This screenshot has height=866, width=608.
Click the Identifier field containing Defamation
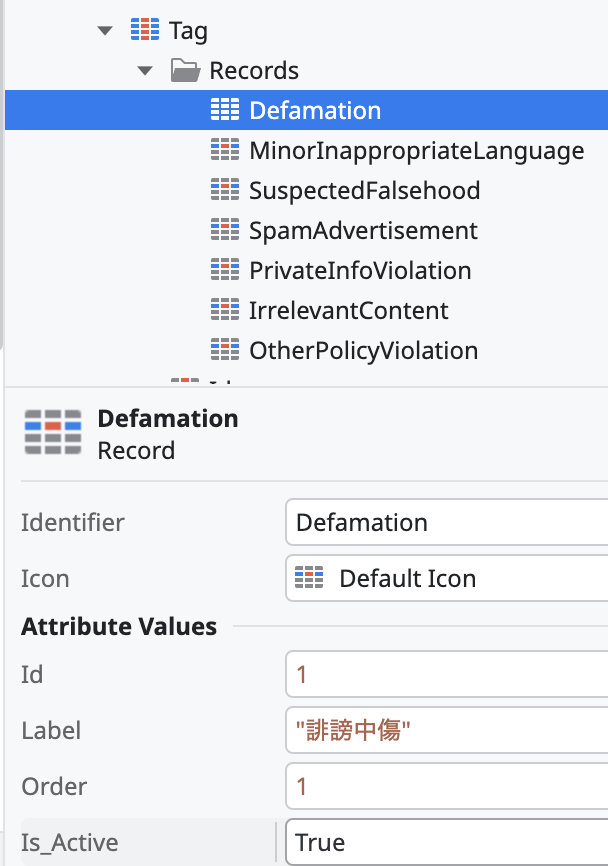(447, 522)
